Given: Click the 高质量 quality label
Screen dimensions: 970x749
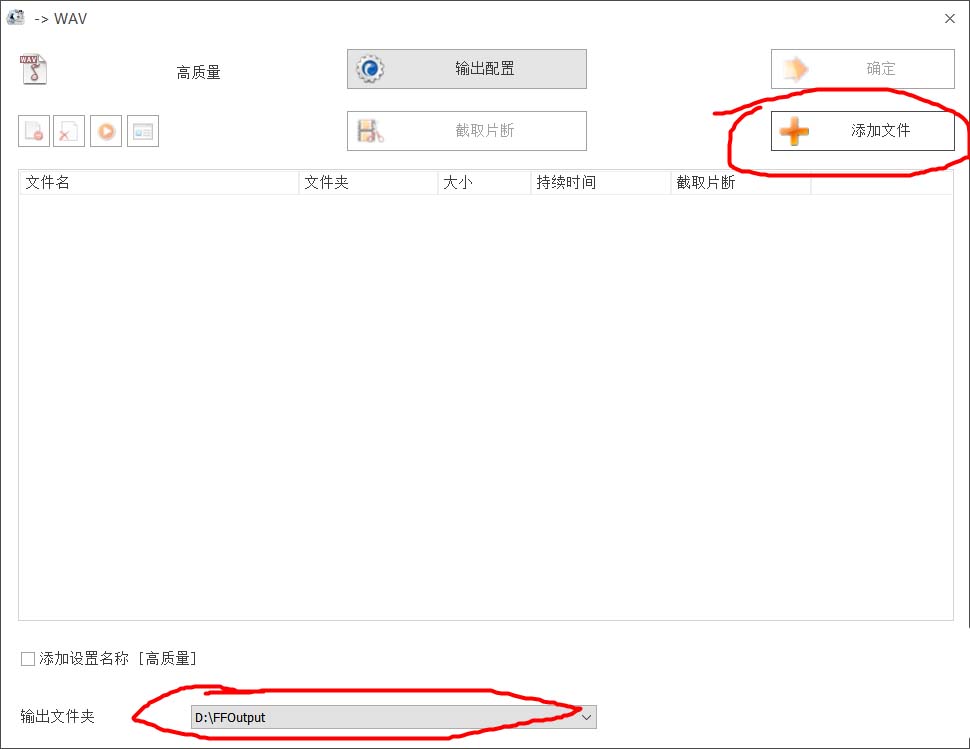Looking at the screenshot, I should 199,72.
